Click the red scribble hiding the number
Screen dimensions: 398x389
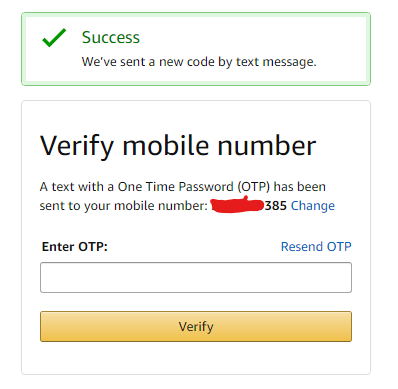[238, 204]
